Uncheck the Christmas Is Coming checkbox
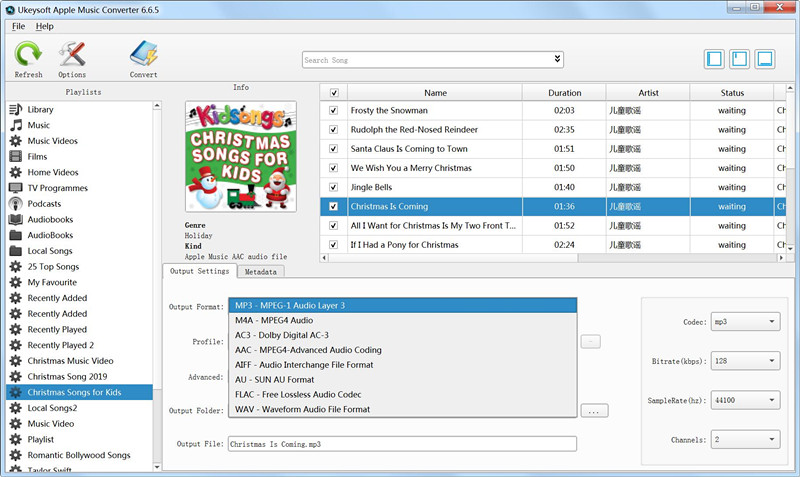 point(333,207)
